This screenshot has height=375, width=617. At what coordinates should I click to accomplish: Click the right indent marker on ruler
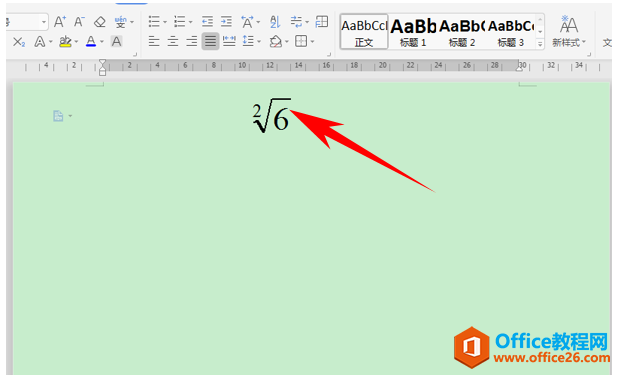click(x=520, y=68)
